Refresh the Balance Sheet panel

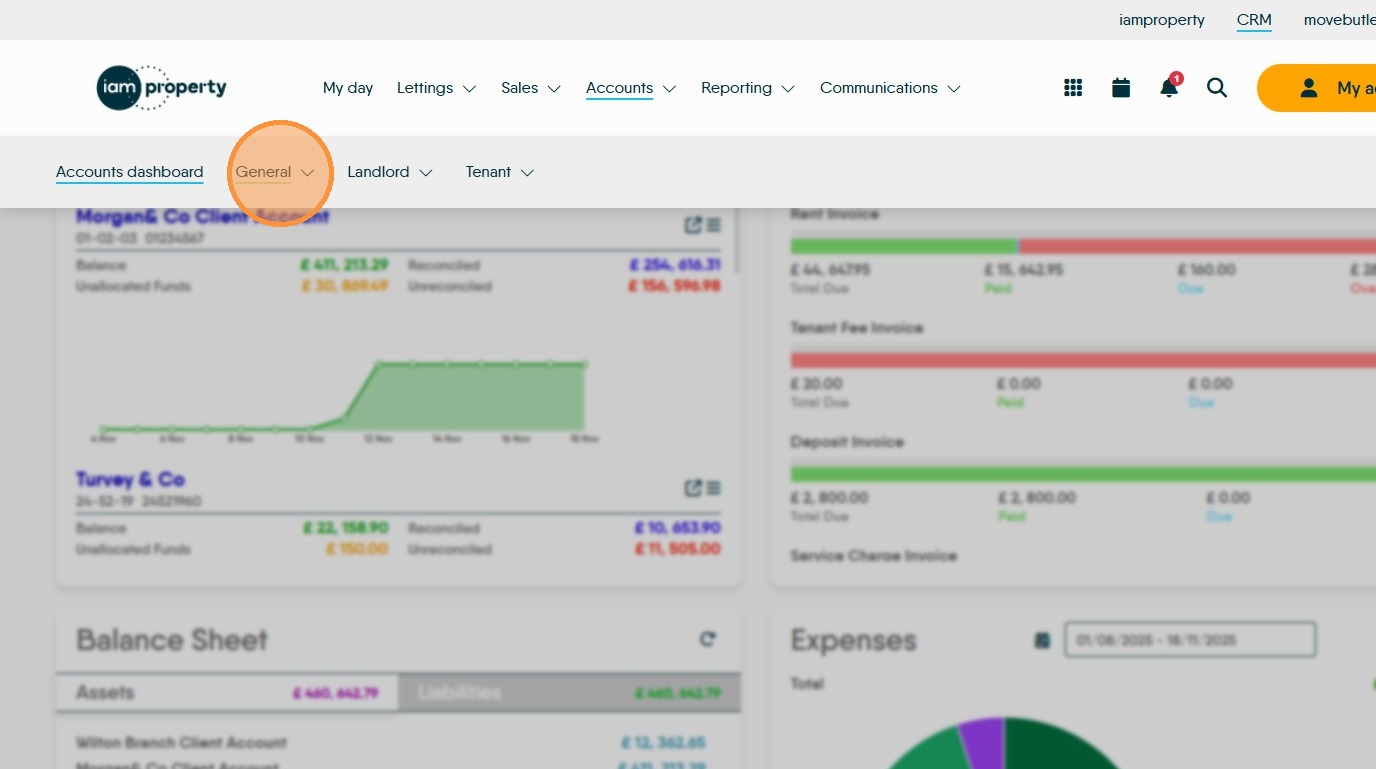(x=708, y=638)
